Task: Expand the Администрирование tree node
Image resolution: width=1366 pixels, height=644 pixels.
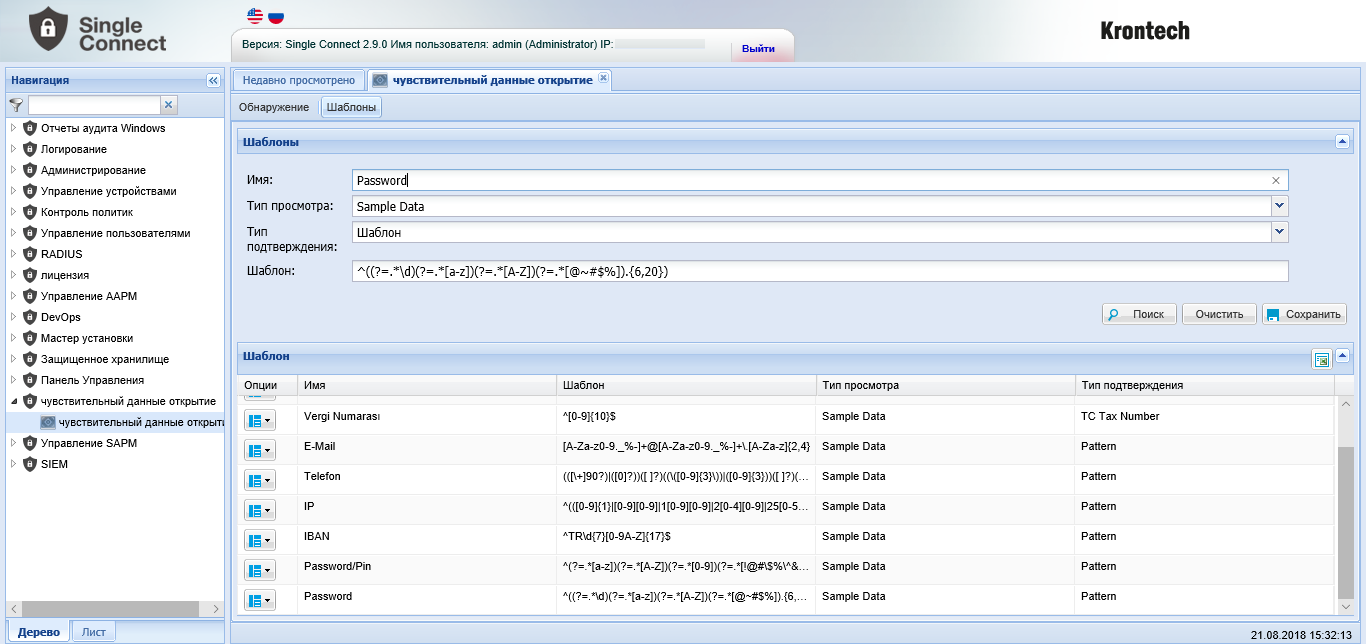Action: (x=13, y=170)
